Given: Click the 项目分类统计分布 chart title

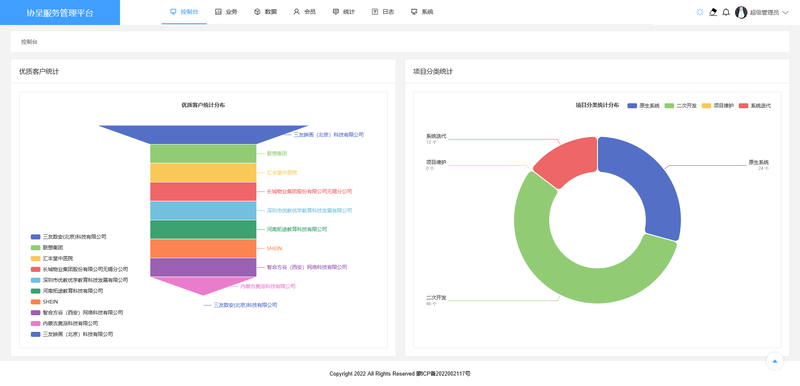Looking at the screenshot, I should click(597, 105).
